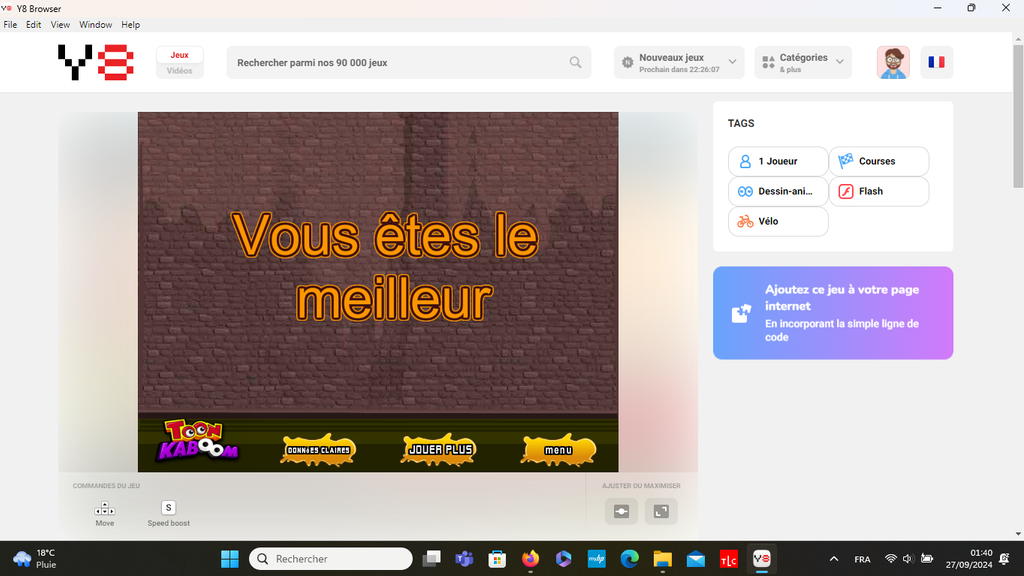Click the fit-to-size adjust icon

coord(621,511)
